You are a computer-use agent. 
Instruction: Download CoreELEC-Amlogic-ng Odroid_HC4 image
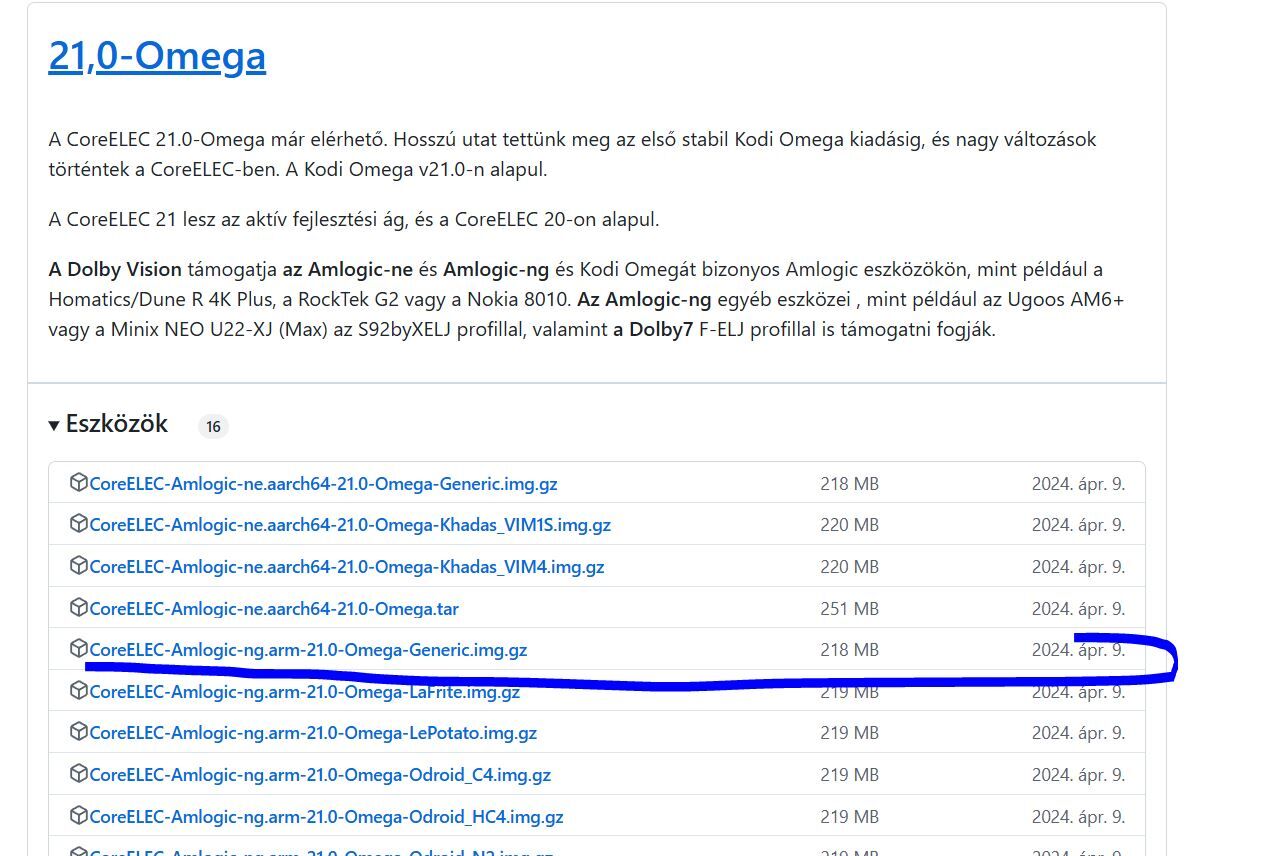(326, 817)
